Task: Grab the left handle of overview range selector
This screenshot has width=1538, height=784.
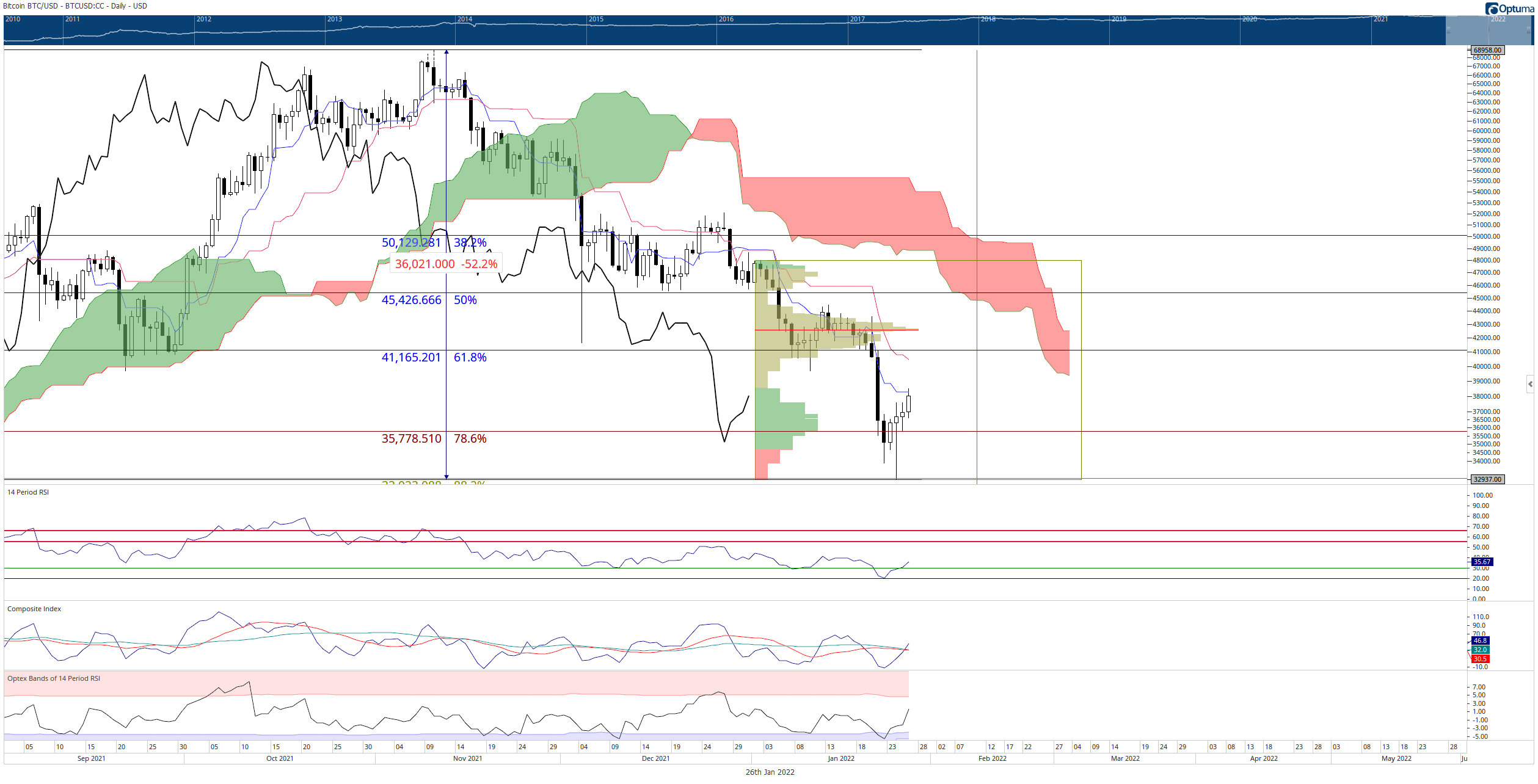Action: click(x=1448, y=31)
